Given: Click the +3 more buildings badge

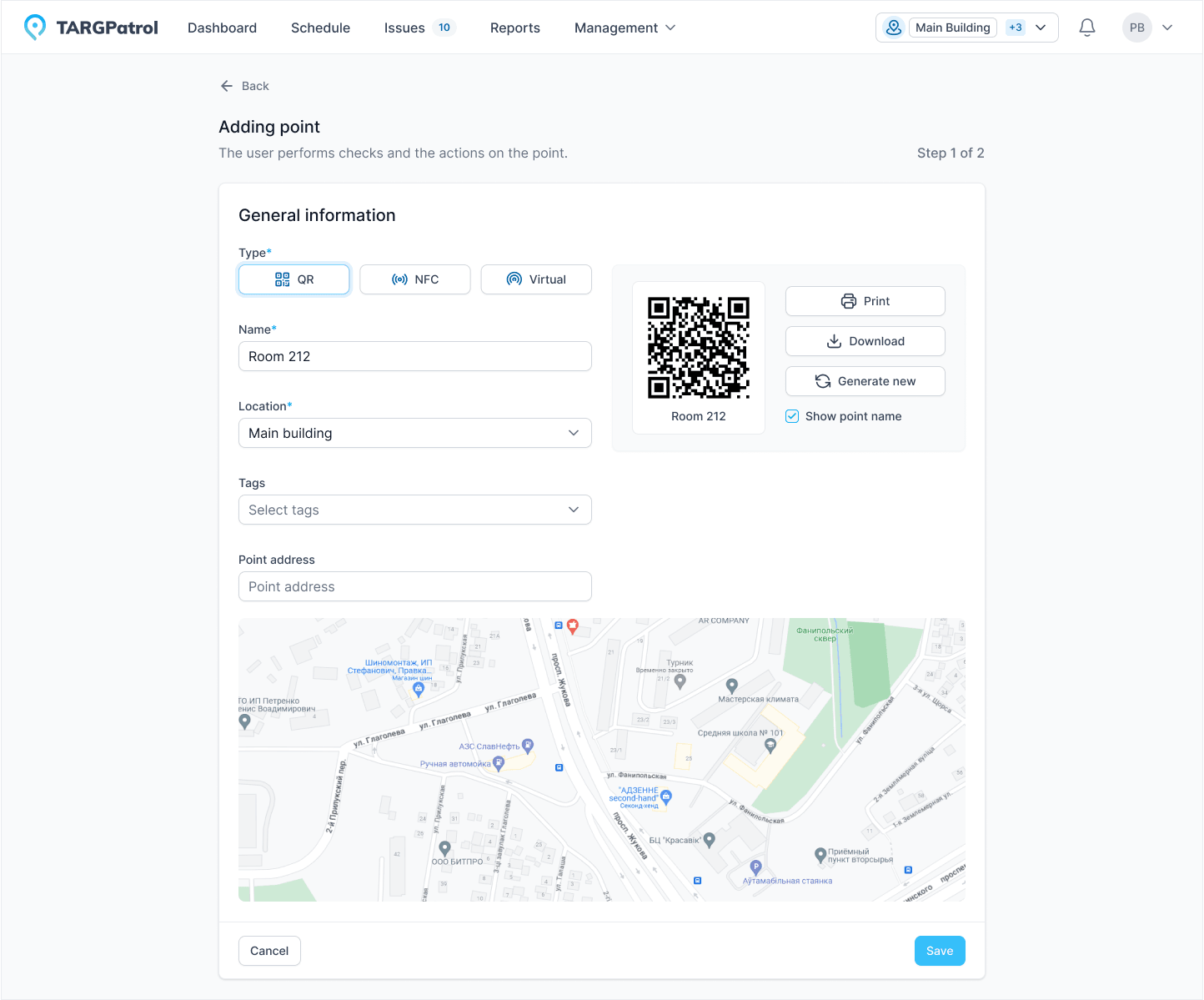Looking at the screenshot, I should [x=1016, y=28].
